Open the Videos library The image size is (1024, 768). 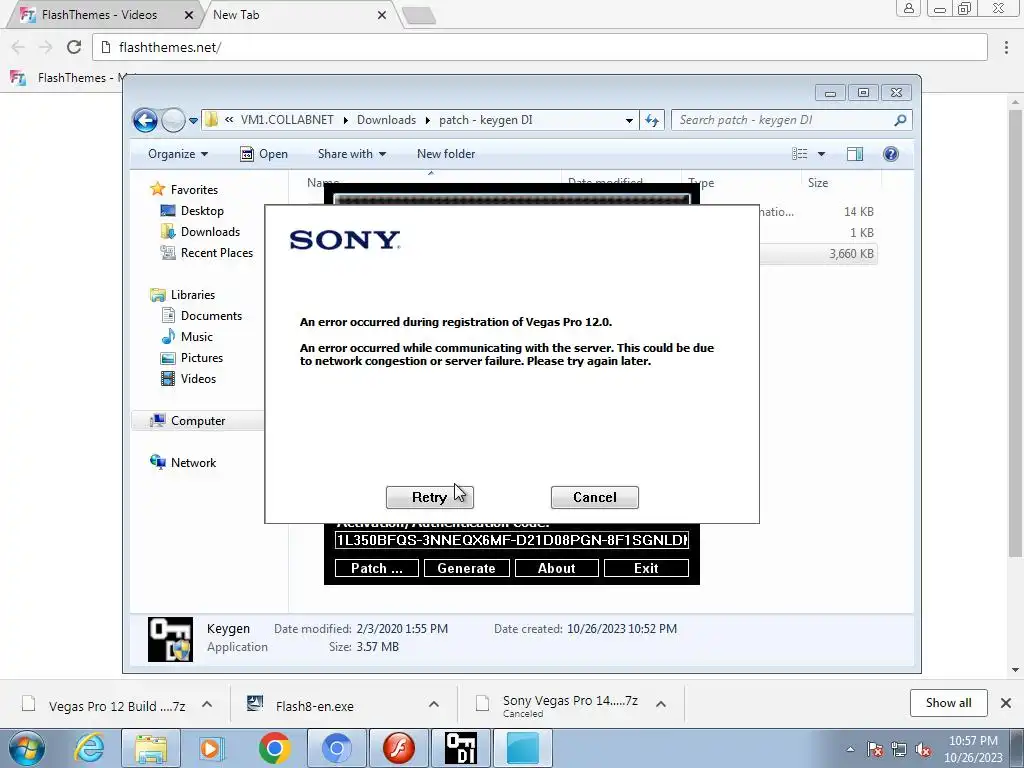pos(198,379)
